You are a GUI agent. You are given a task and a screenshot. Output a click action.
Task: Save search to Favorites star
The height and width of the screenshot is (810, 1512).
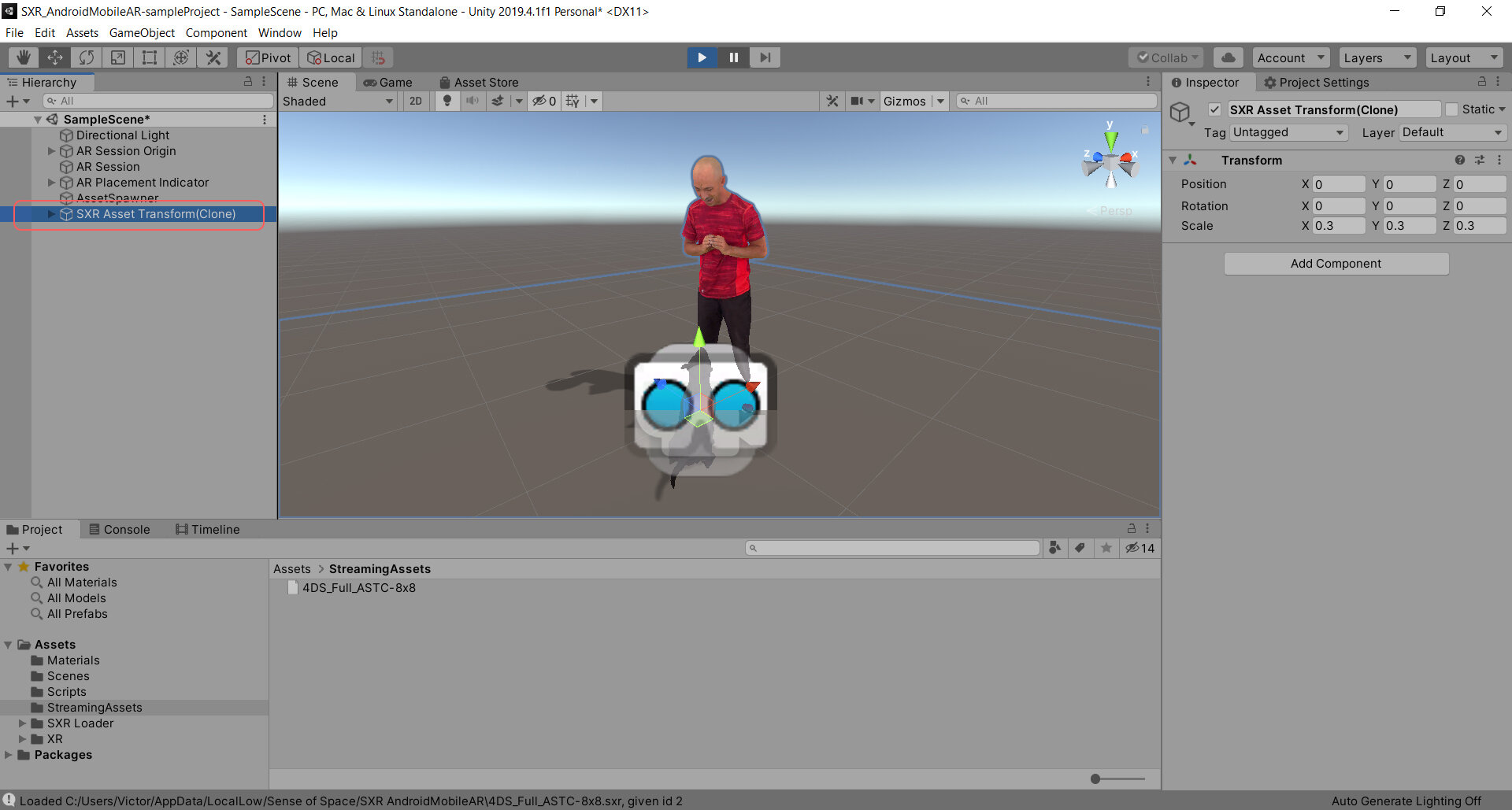pyautogui.click(x=1106, y=548)
